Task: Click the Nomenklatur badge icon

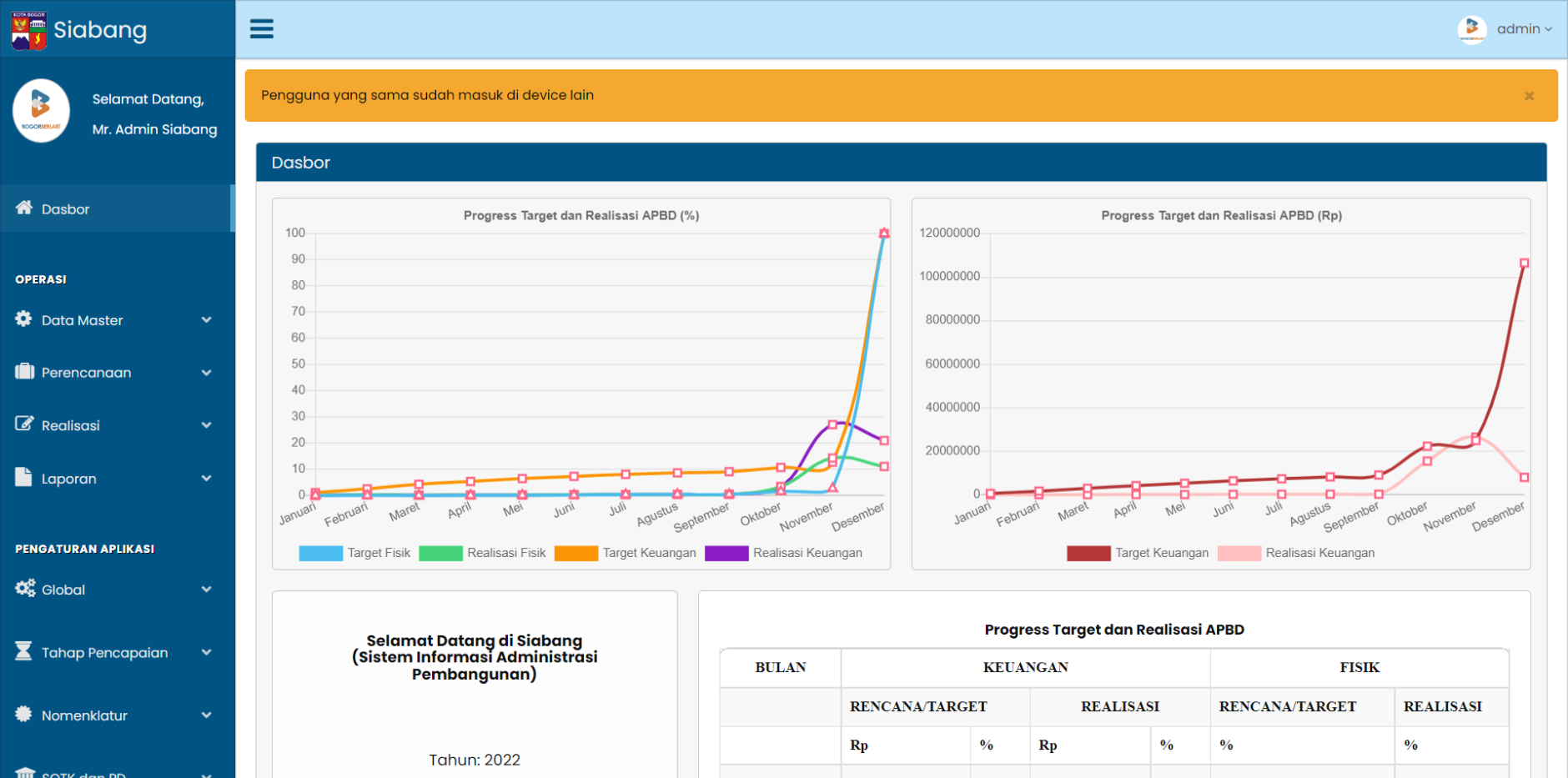Action: (23, 714)
